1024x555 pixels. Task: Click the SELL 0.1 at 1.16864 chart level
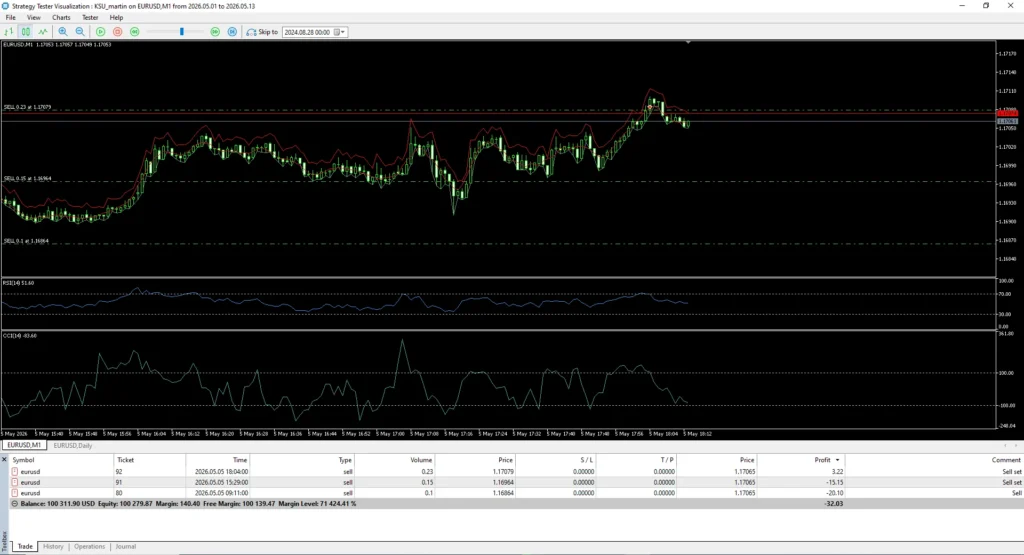point(26,241)
